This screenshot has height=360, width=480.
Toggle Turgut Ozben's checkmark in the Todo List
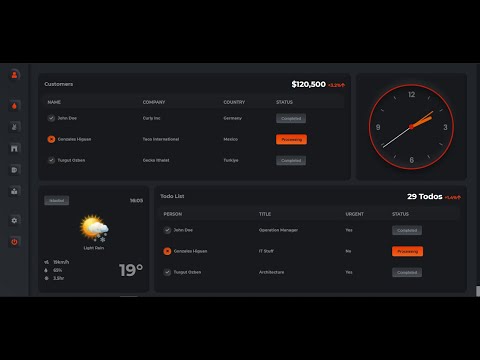(167, 272)
